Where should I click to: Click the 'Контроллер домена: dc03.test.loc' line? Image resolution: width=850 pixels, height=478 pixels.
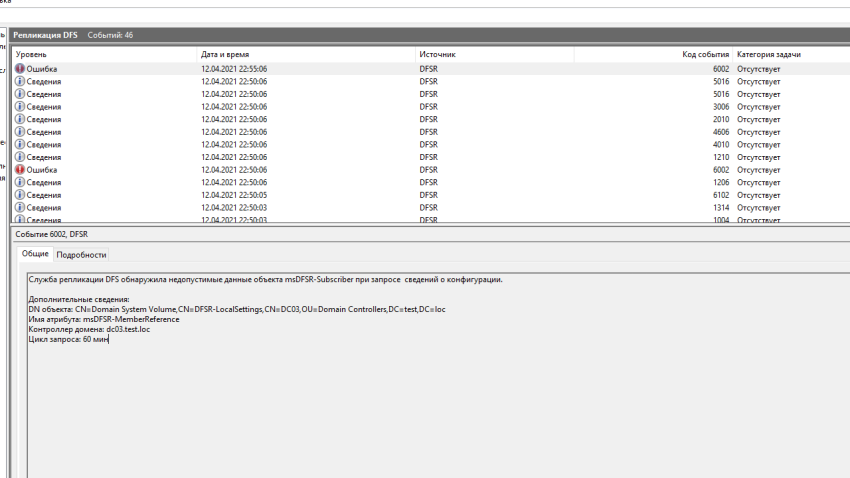(x=89, y=329)
